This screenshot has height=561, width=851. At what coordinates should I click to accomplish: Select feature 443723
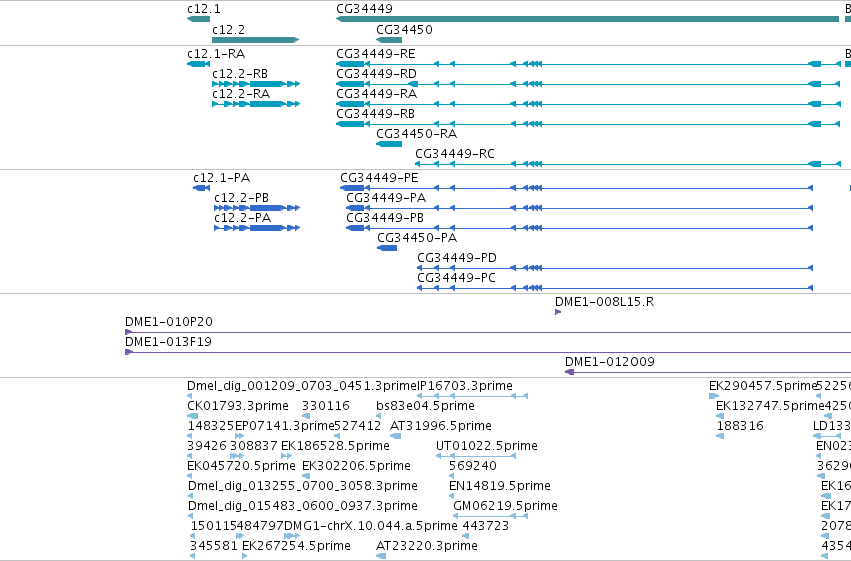[x=465, y=536]
